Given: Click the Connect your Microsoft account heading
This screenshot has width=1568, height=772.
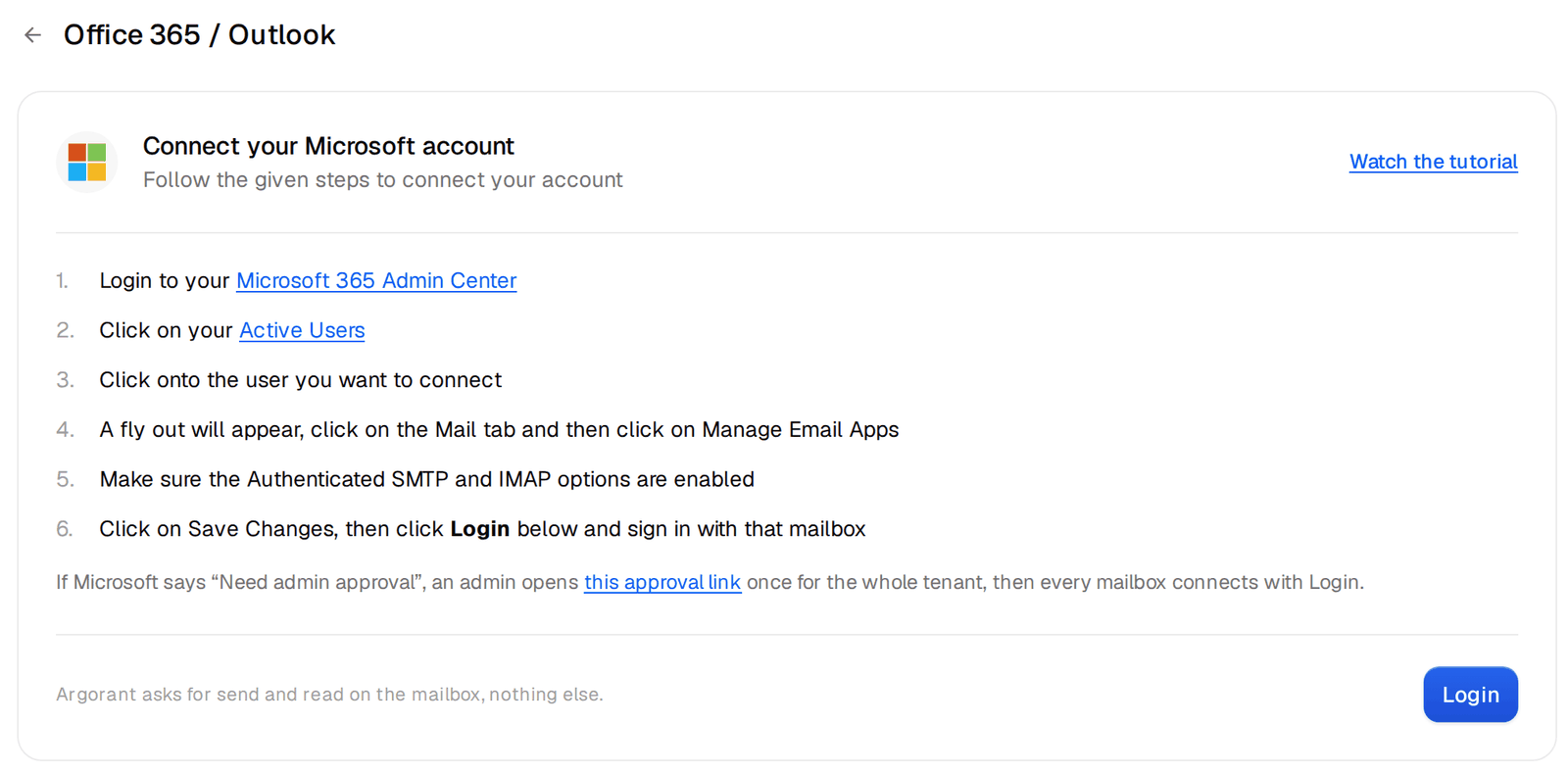Looking at the screenshot, I should [x=328, y=146].
